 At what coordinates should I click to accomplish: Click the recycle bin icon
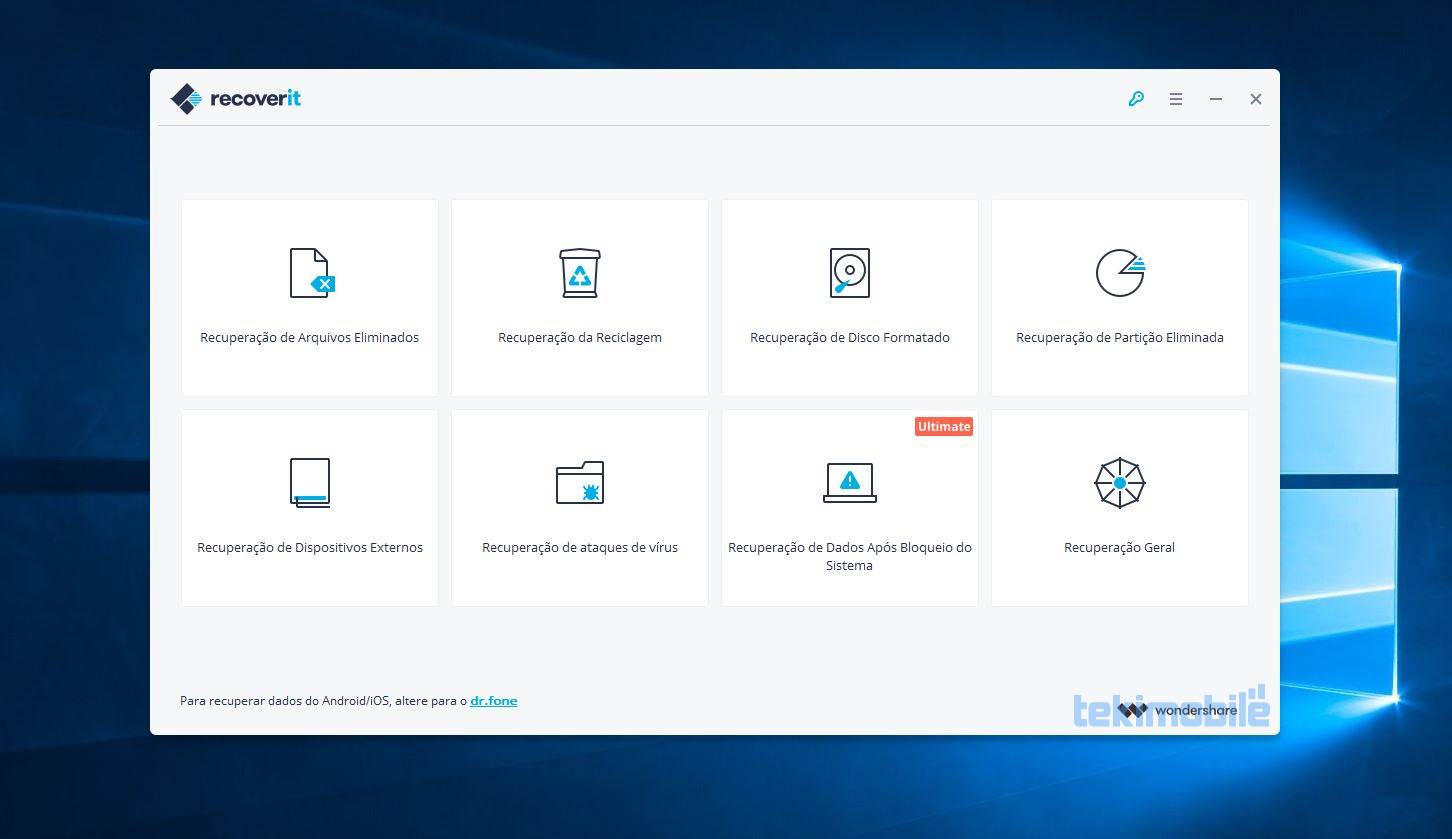coord(580,273)
